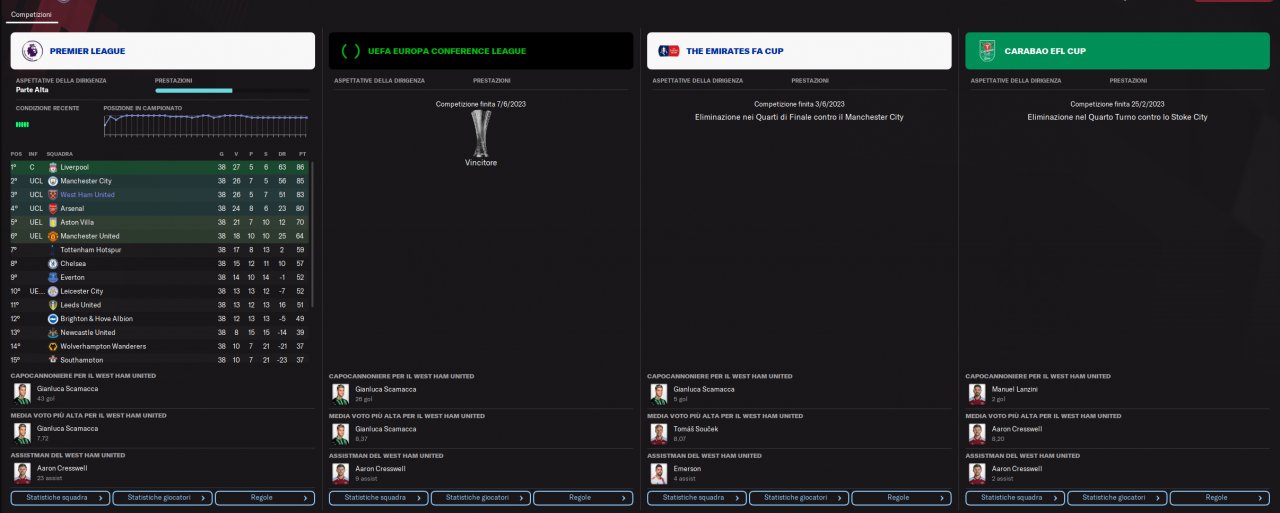Switch to the Competizioni tab
This screenshot has height=513, width=1280.
pyautogui.click(x=30, y=15)
